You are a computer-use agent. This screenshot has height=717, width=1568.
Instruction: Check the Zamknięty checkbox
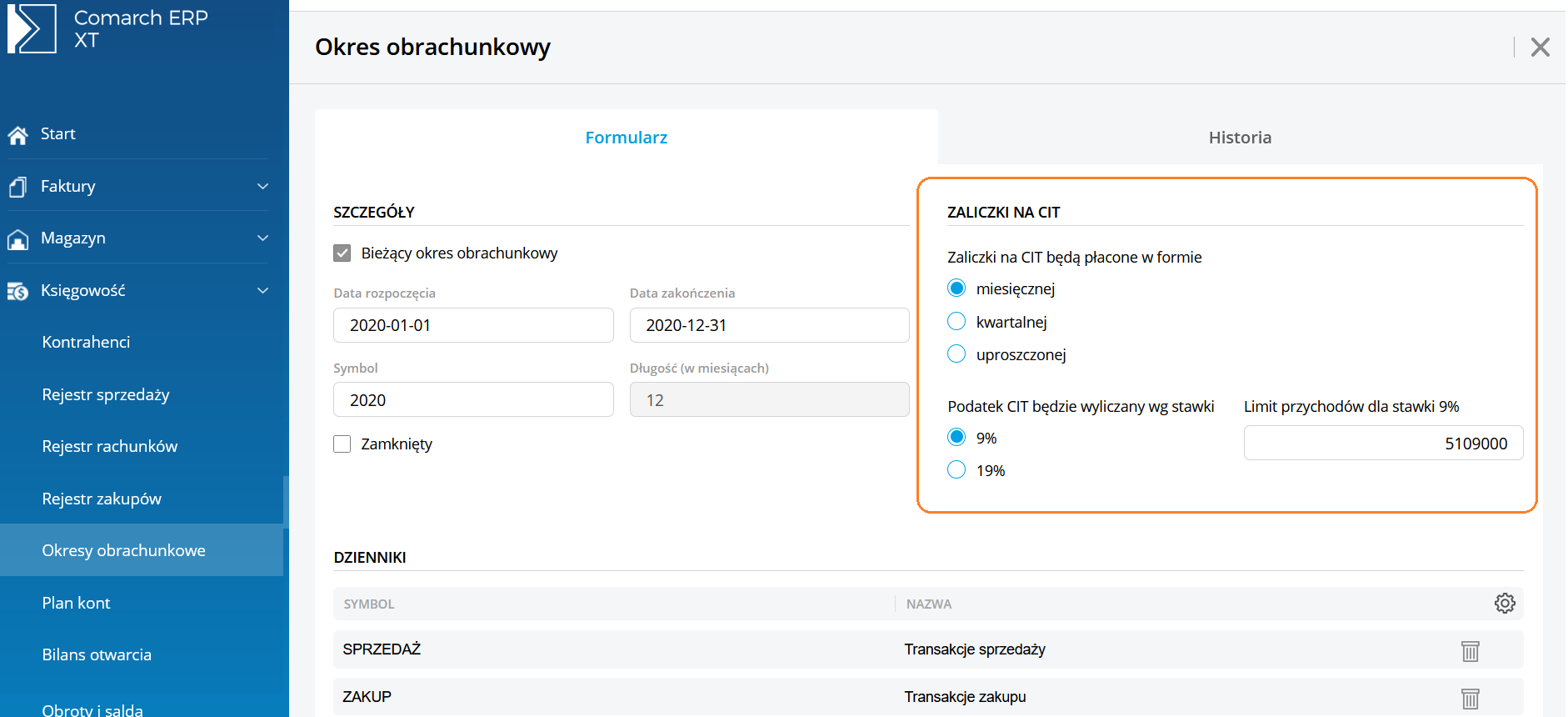342,444
